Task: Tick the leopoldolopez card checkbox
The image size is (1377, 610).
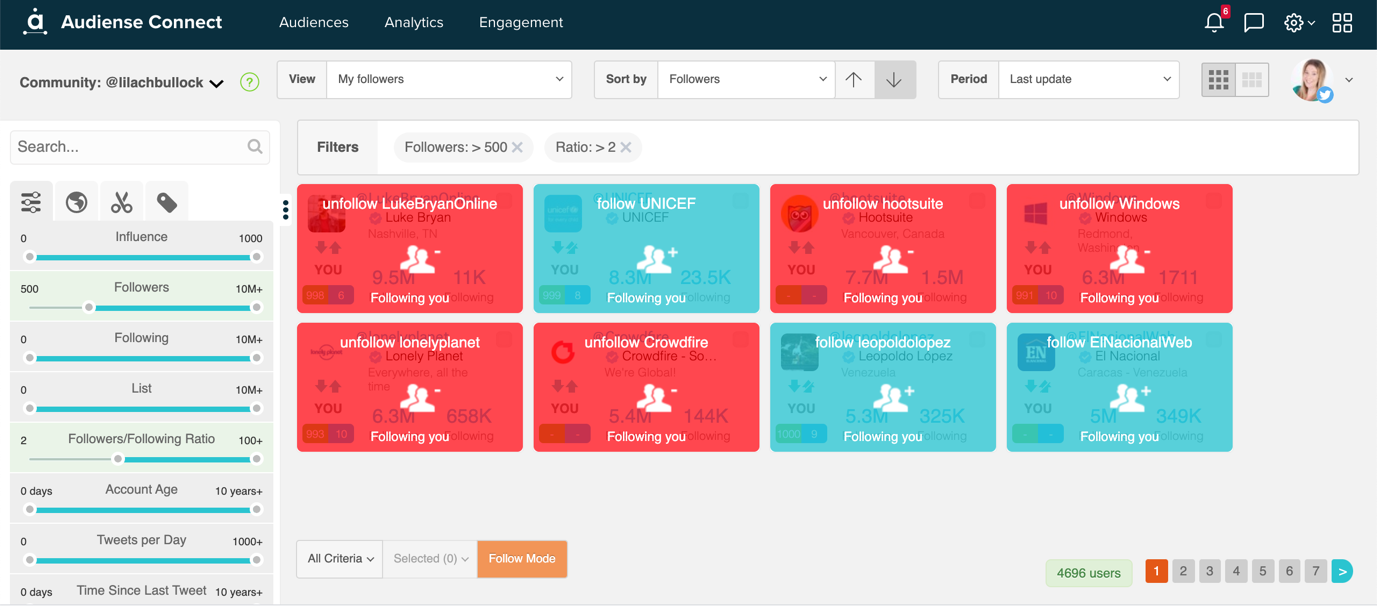Action: pos(977,340)
